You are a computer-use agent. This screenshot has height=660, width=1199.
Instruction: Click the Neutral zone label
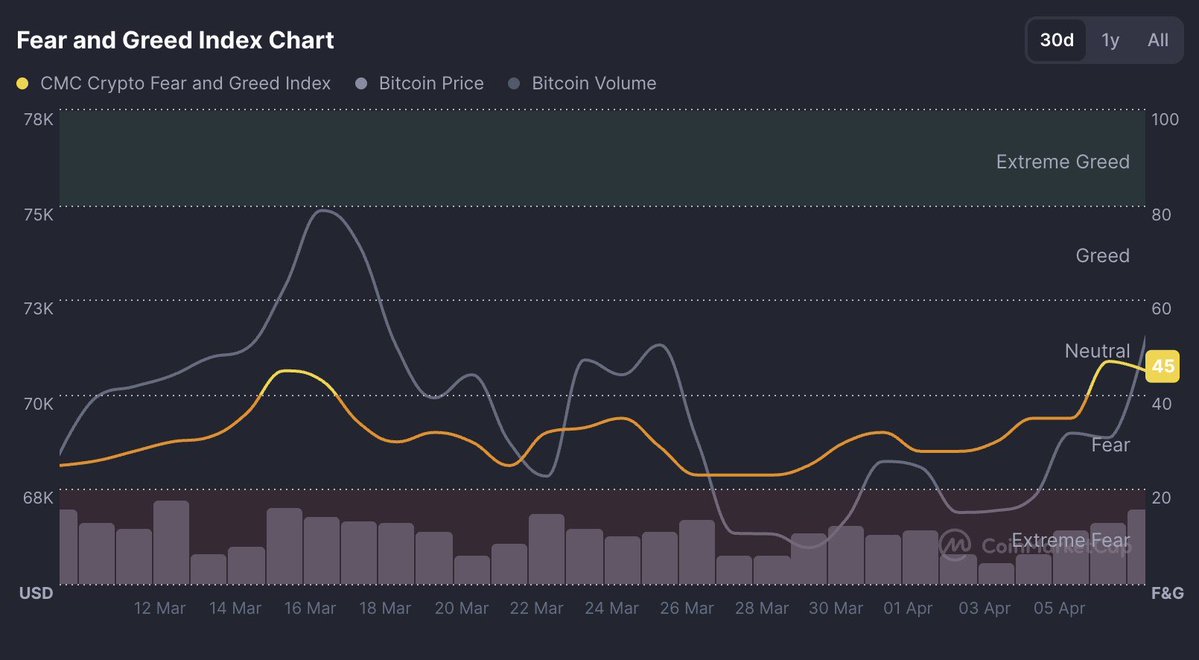tap(1097, 351)
